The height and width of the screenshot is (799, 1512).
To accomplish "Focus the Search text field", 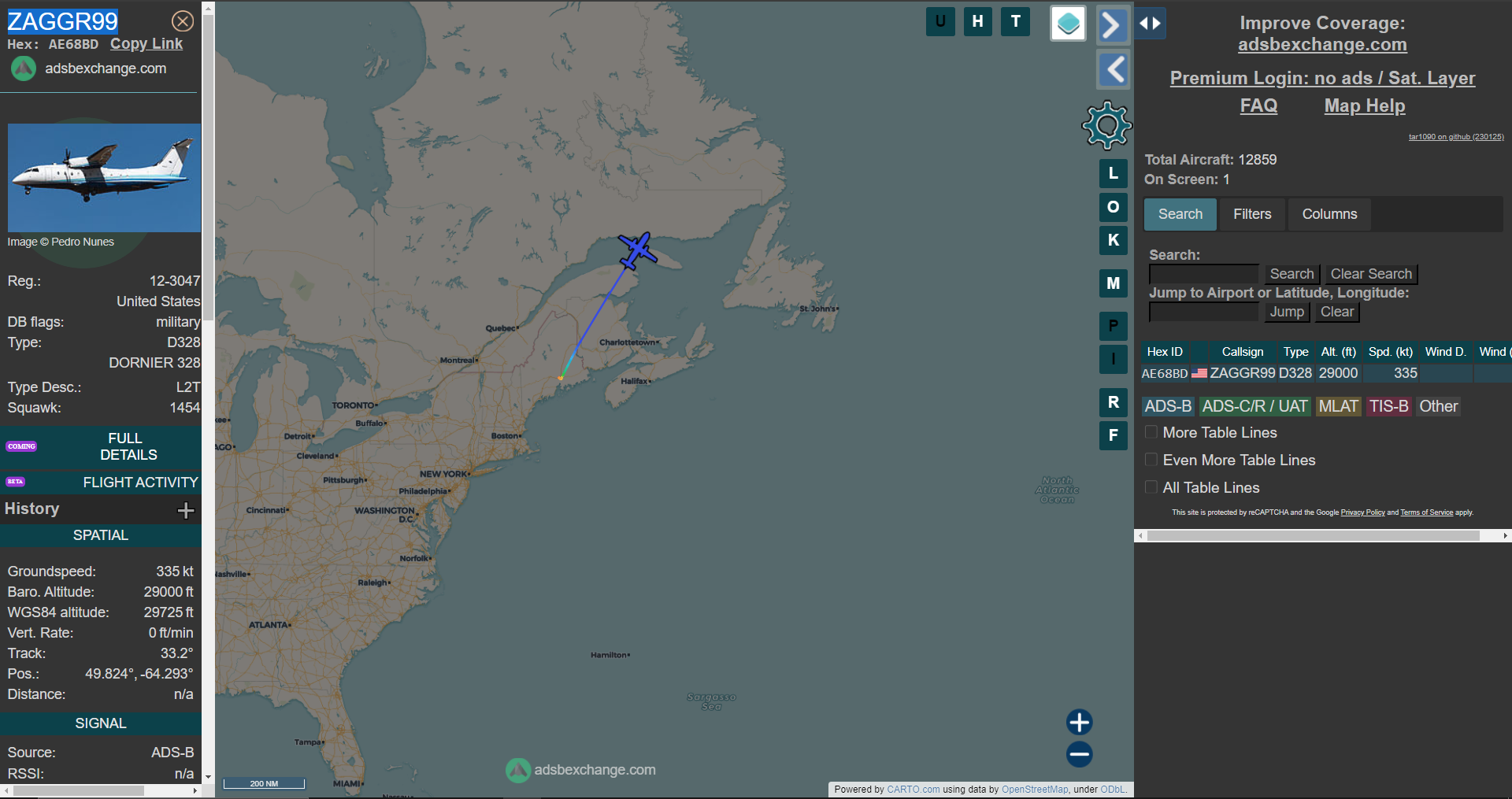I will (1203, 274).
